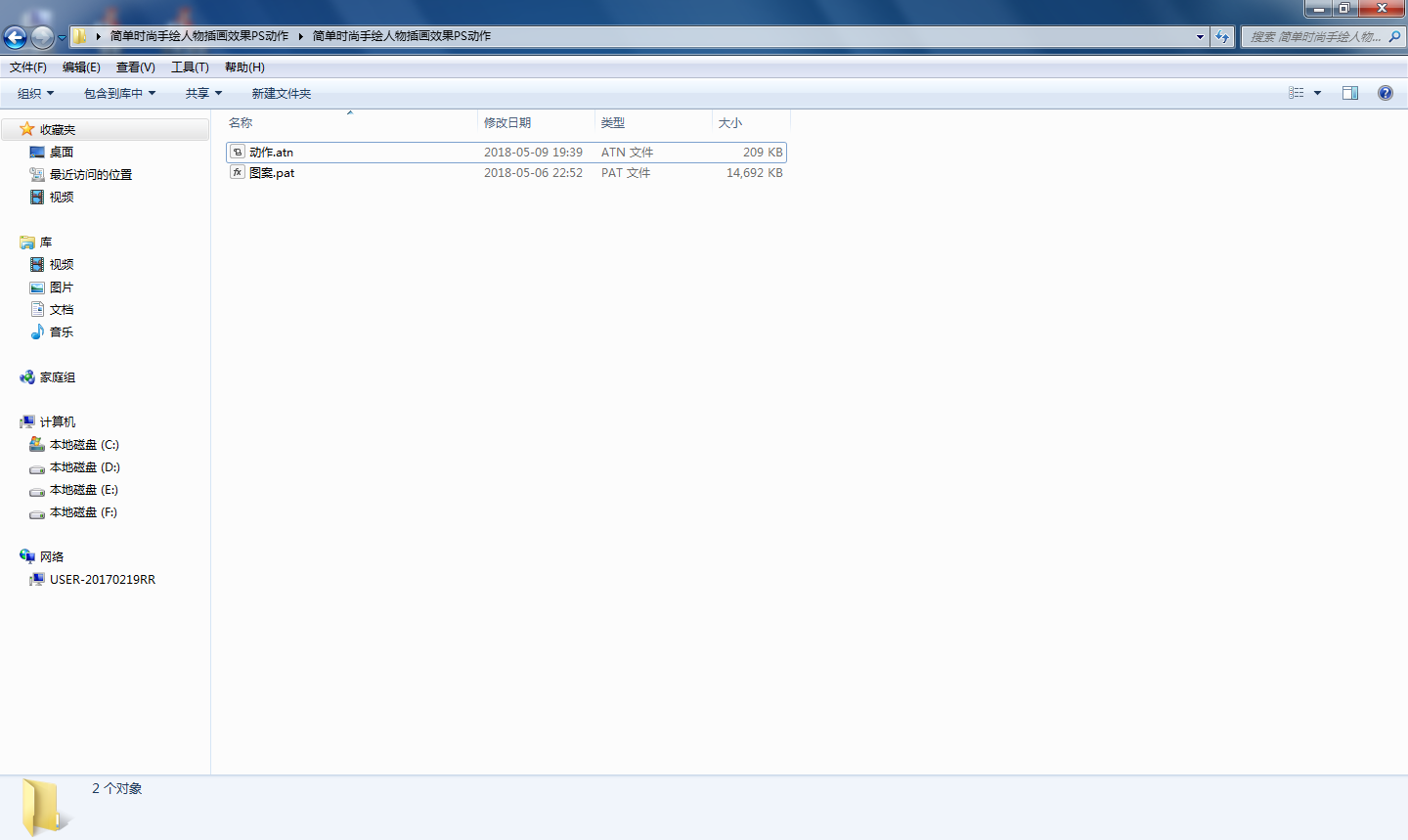
Task: Click the date 2018-05-09 19:39
Action: click(533, 153)
